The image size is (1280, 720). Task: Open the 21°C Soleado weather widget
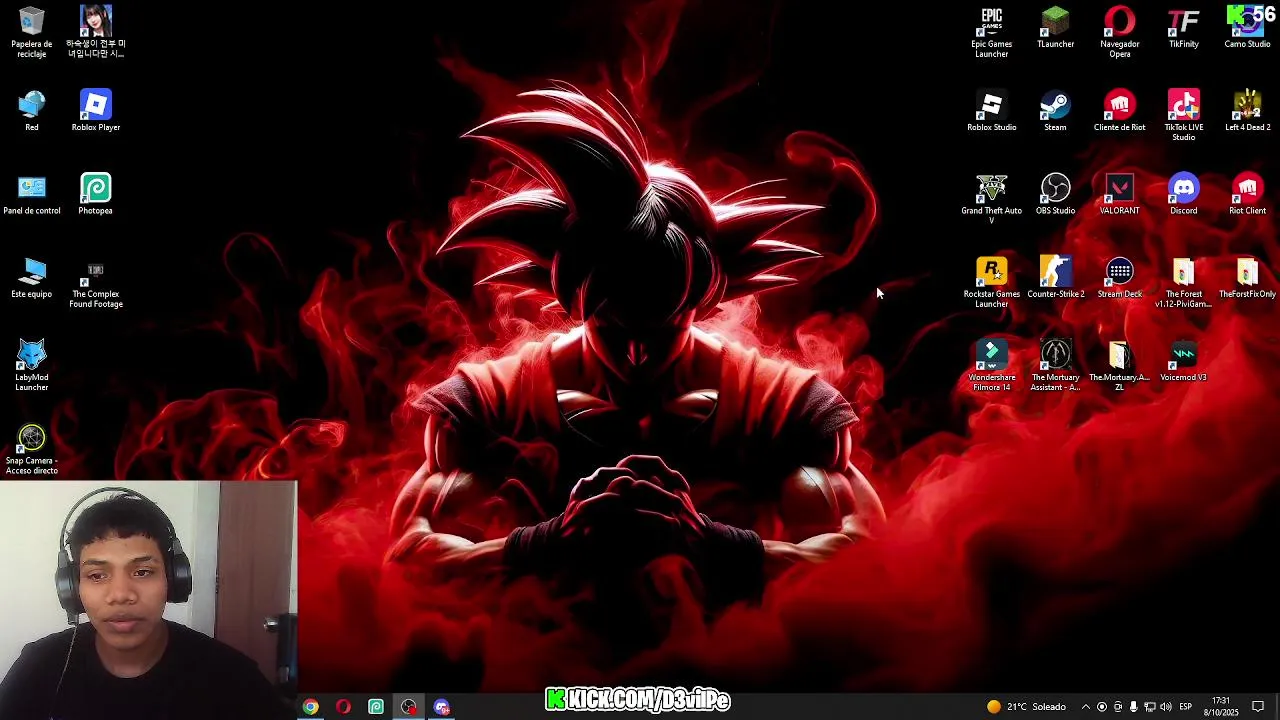(1026, 707)
